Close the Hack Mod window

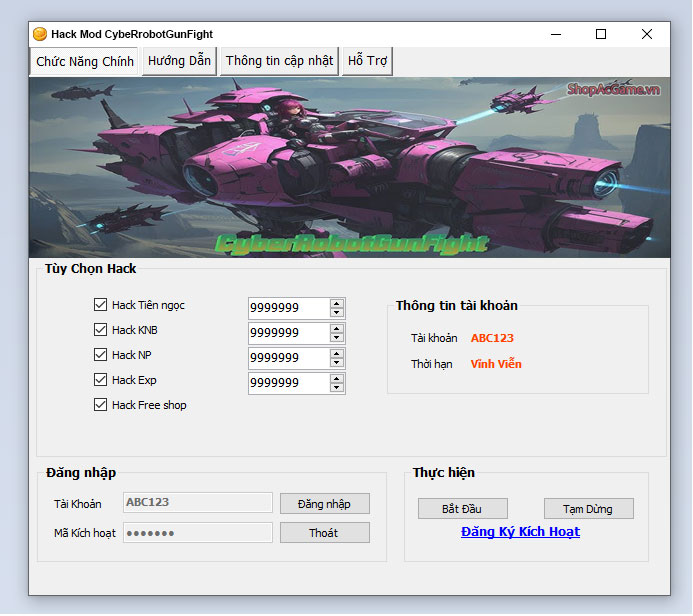tap(647, 34)
